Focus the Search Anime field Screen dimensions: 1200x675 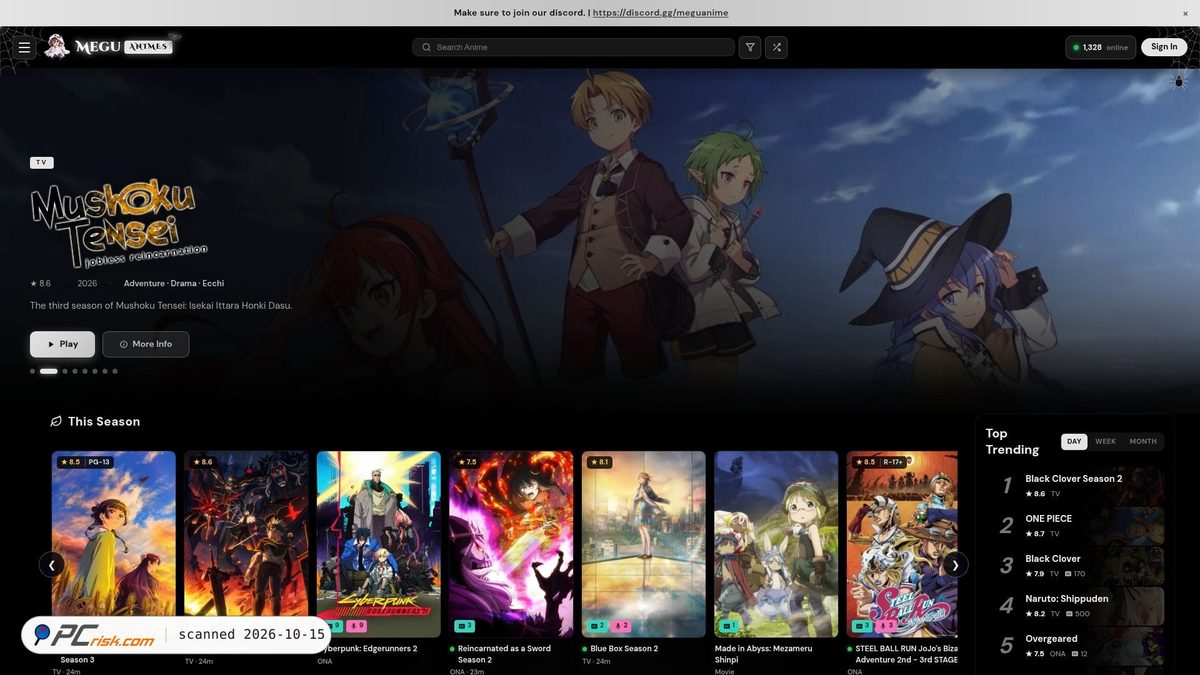click(x=573, y=47)
